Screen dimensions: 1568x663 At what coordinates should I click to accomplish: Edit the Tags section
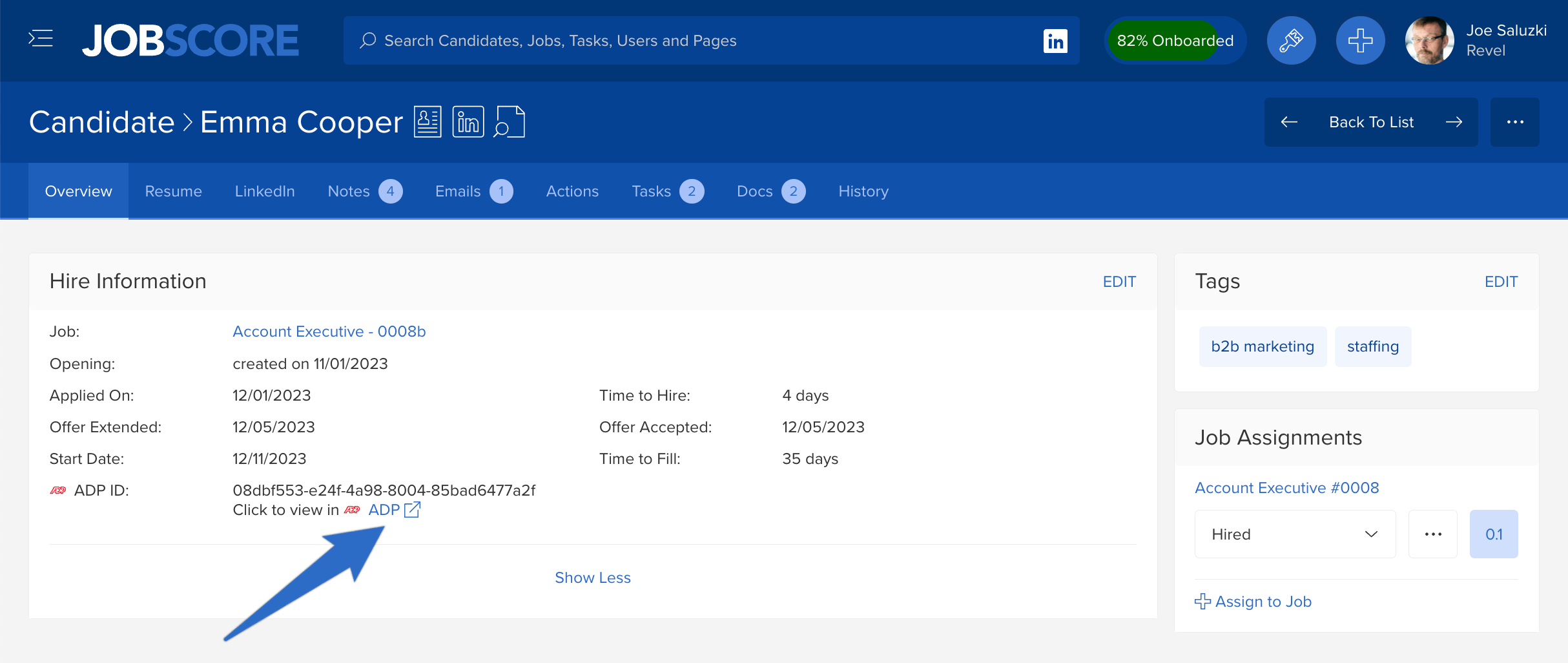pyautogui.click(x=1501, y=282)
